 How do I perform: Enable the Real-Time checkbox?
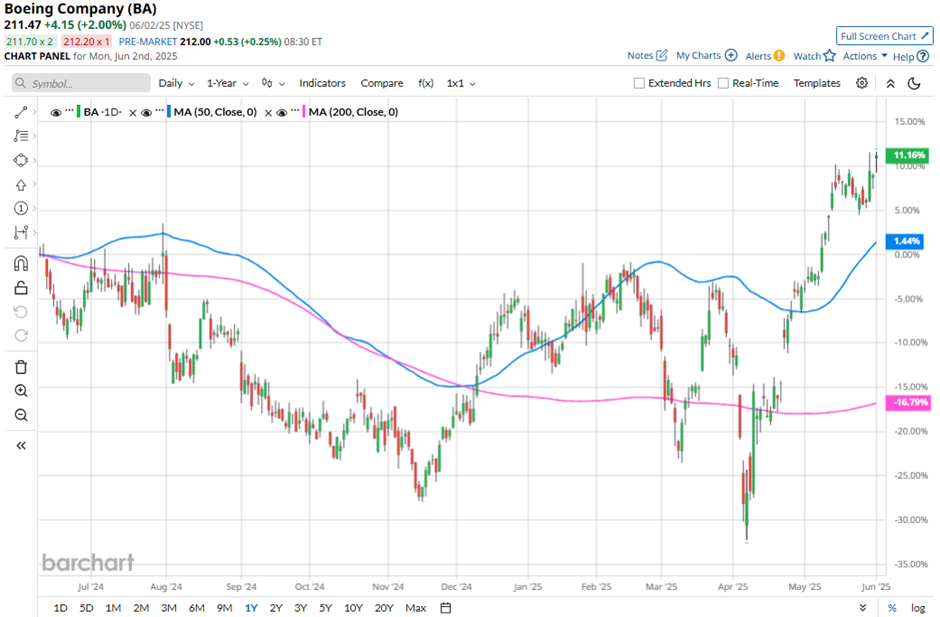pos(723,83)
